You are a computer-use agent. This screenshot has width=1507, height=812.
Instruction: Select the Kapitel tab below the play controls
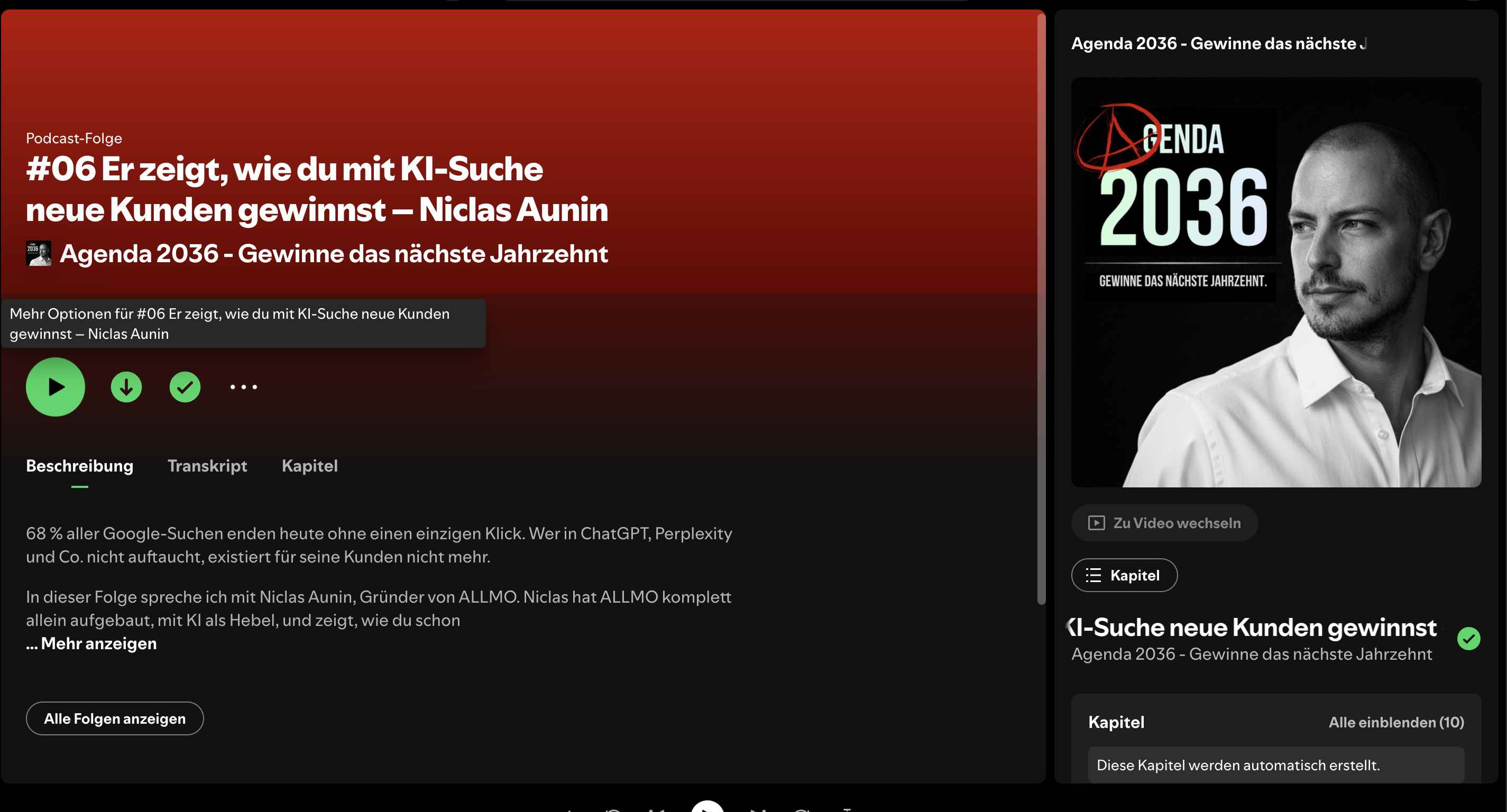pyautogui.click(x=309, y=466)
